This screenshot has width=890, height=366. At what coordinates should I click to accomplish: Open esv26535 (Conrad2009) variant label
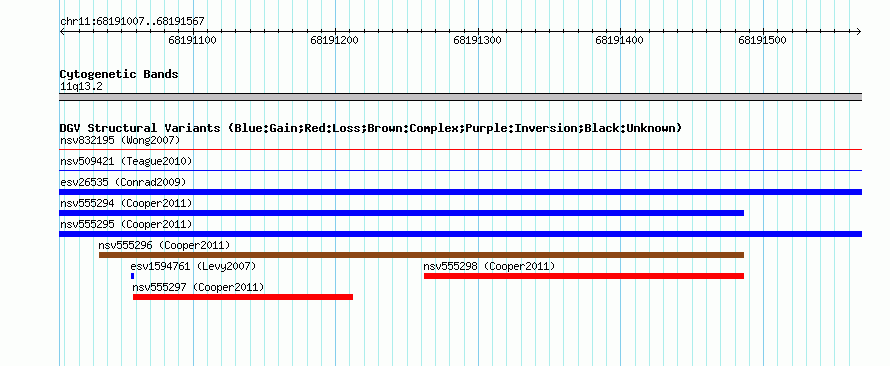(x=123, y=182)
